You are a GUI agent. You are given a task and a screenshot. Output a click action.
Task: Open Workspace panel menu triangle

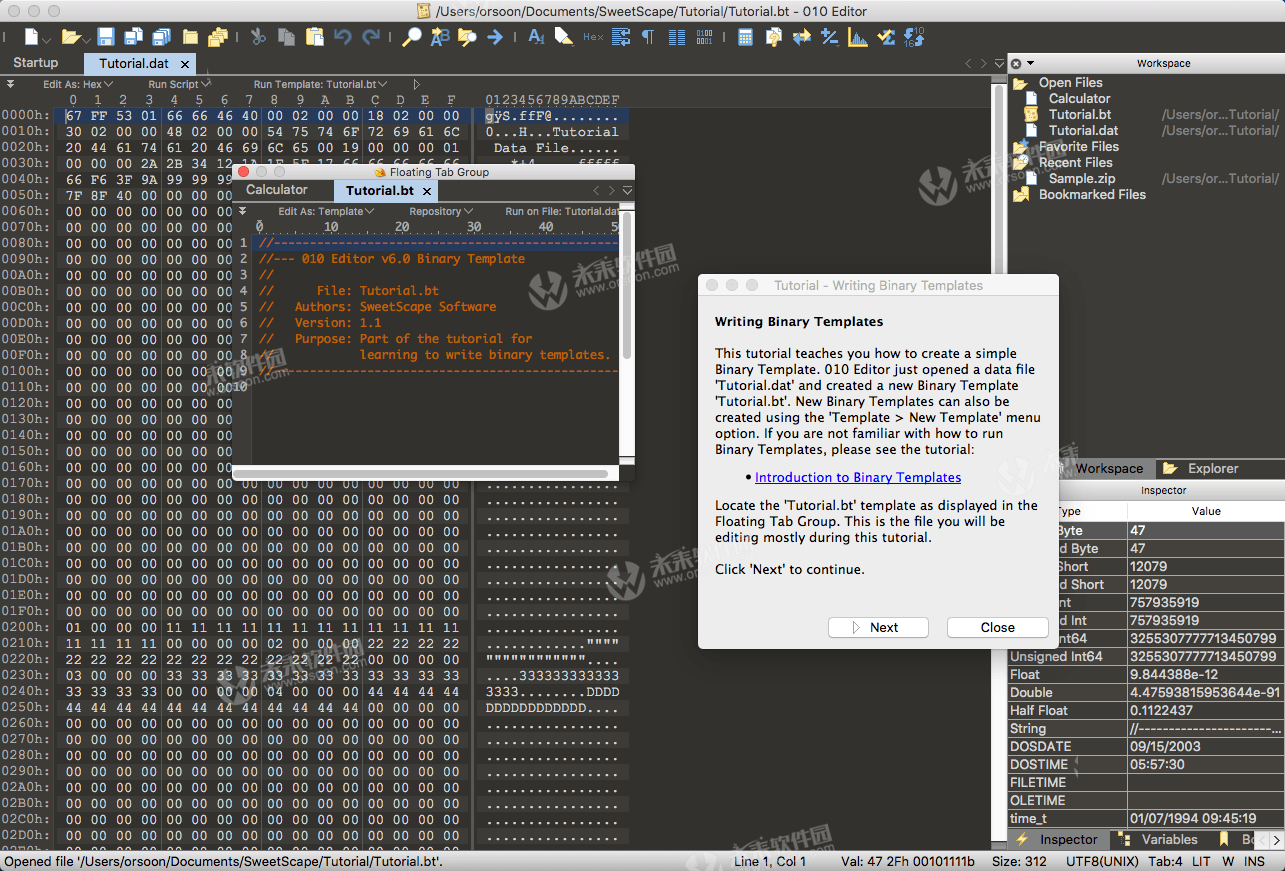coord(1030,63)
